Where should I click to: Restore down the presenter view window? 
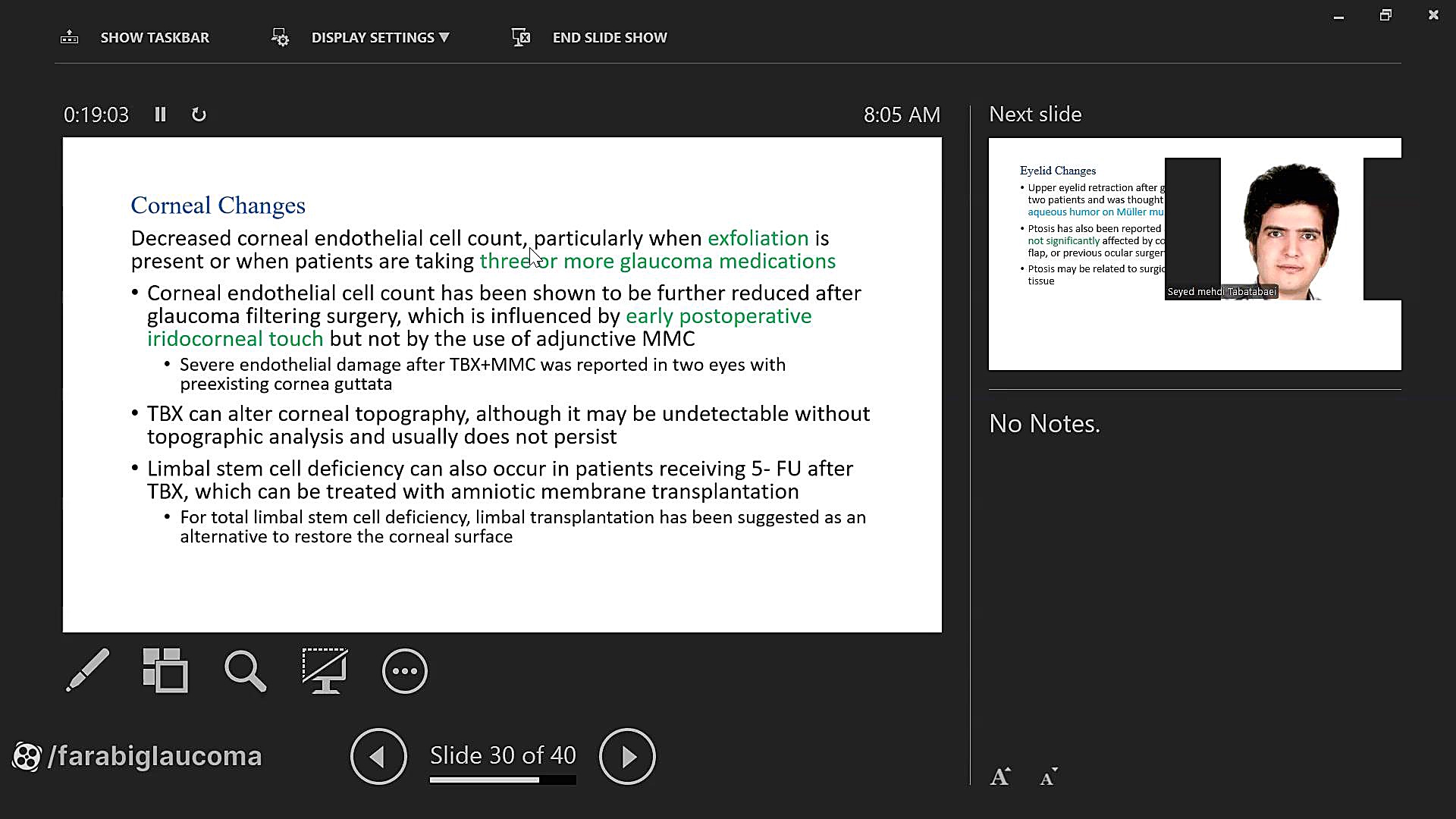[1385, 15]
